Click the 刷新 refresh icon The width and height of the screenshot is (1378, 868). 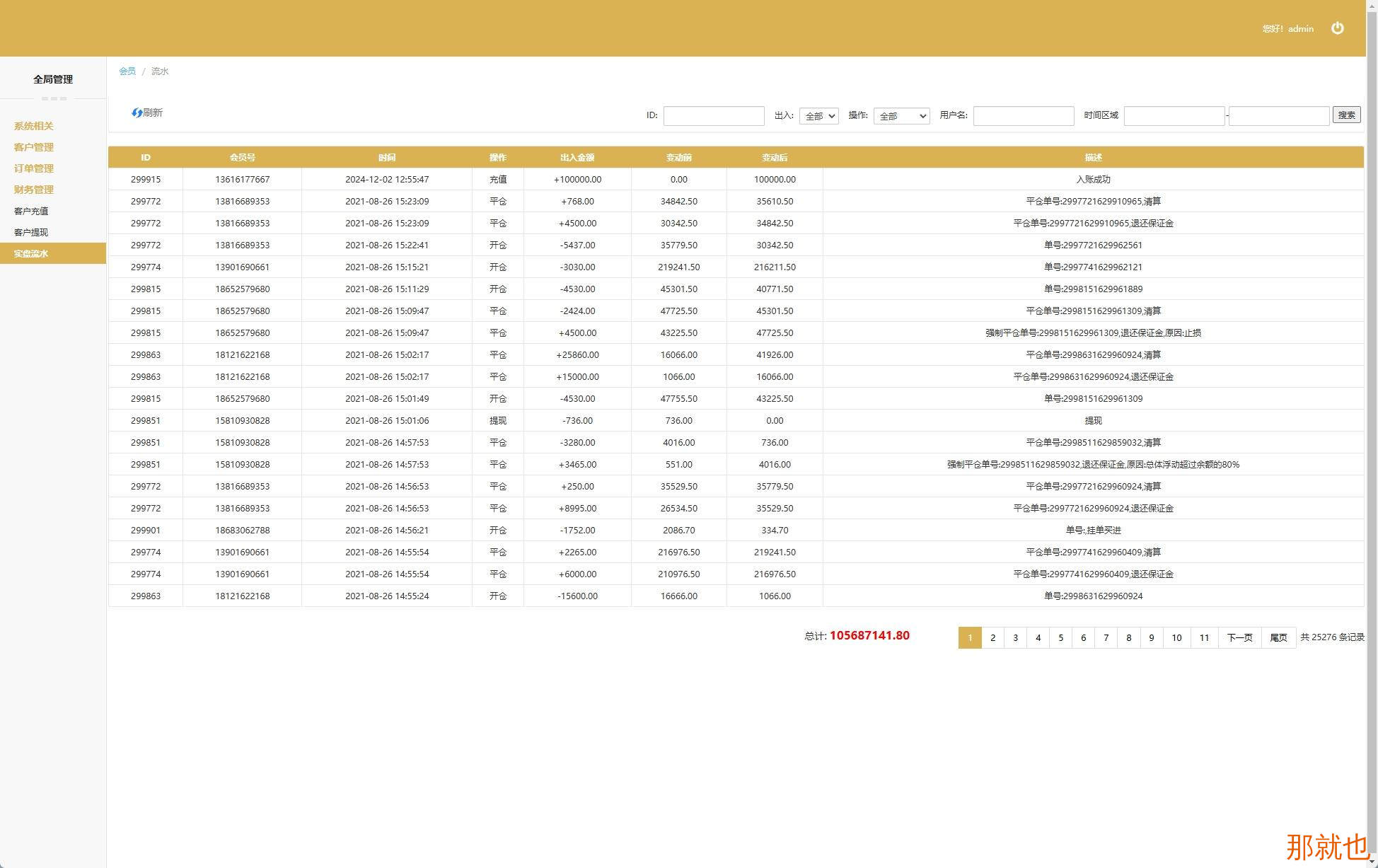point(137,113)
